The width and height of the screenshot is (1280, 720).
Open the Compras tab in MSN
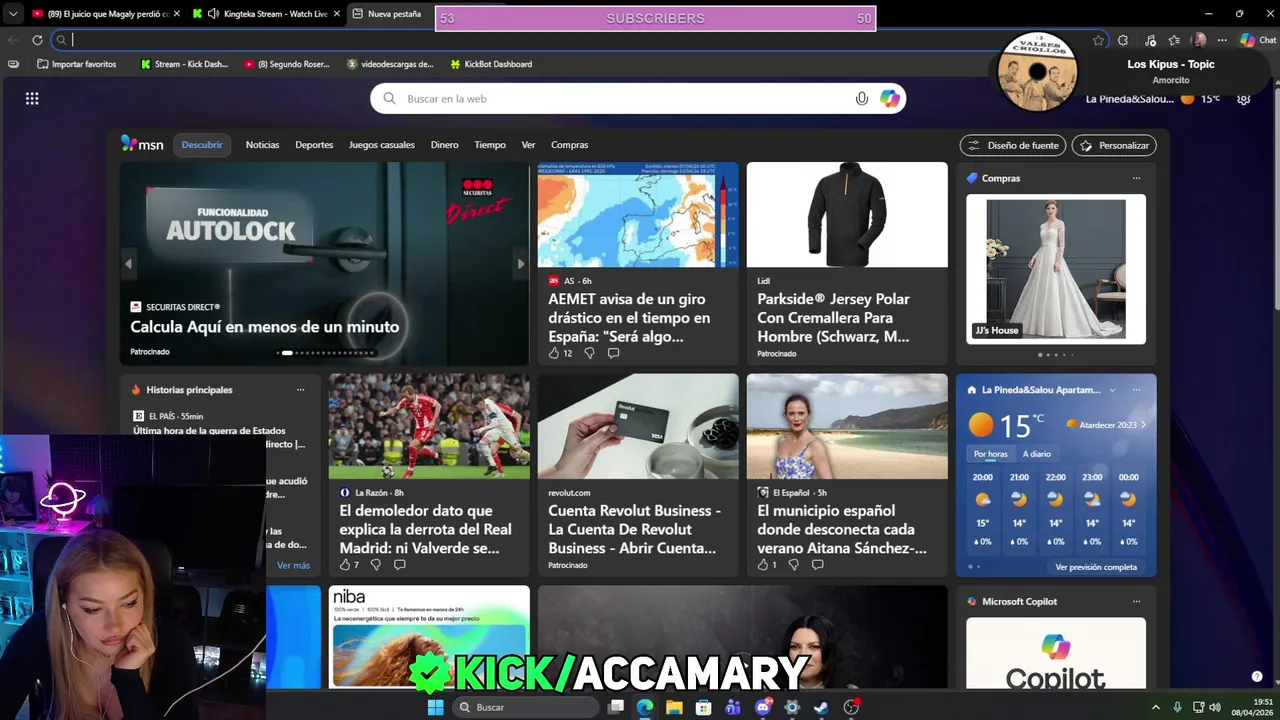569,145
